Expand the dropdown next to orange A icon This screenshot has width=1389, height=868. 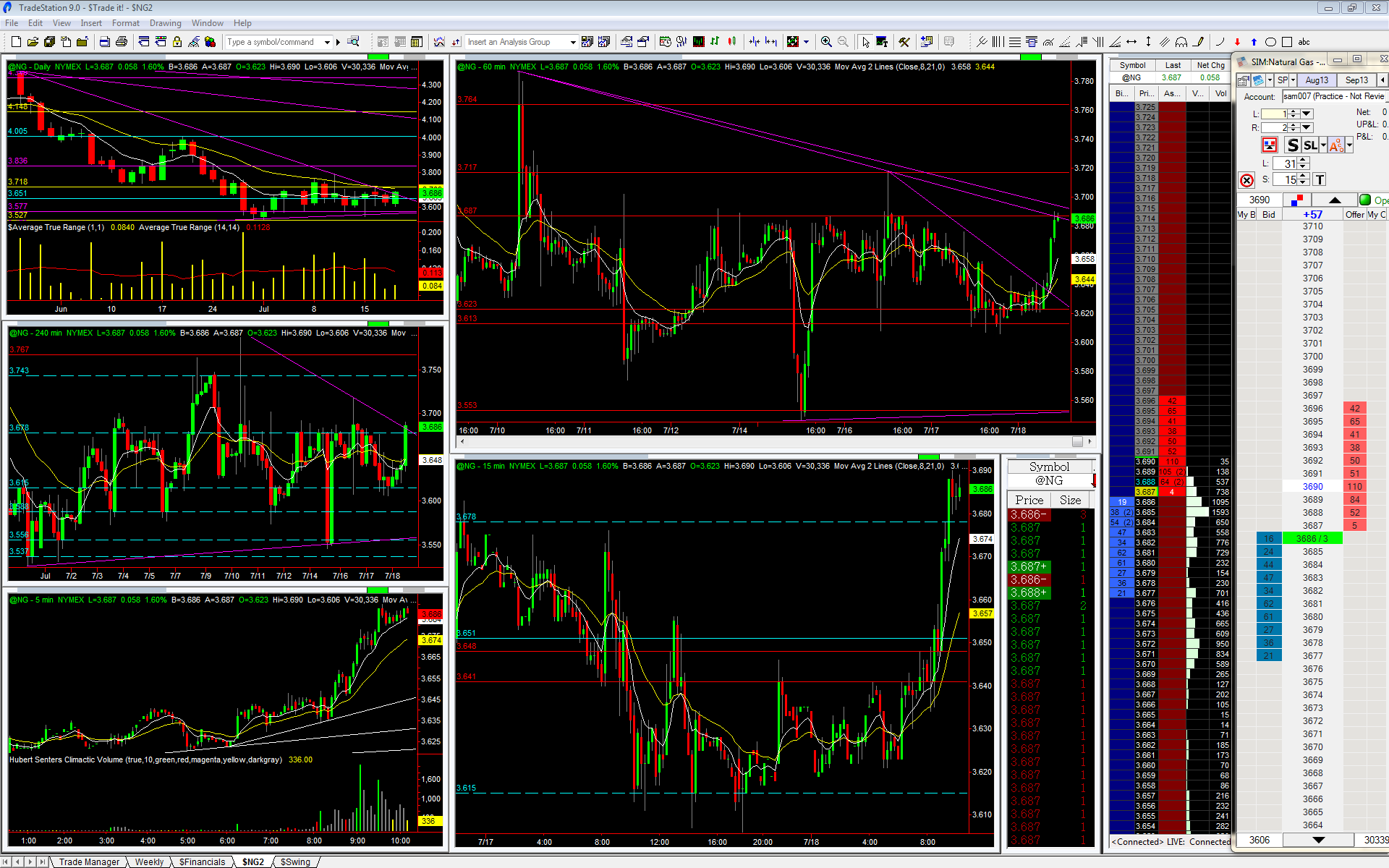[x=1349, y=145]
